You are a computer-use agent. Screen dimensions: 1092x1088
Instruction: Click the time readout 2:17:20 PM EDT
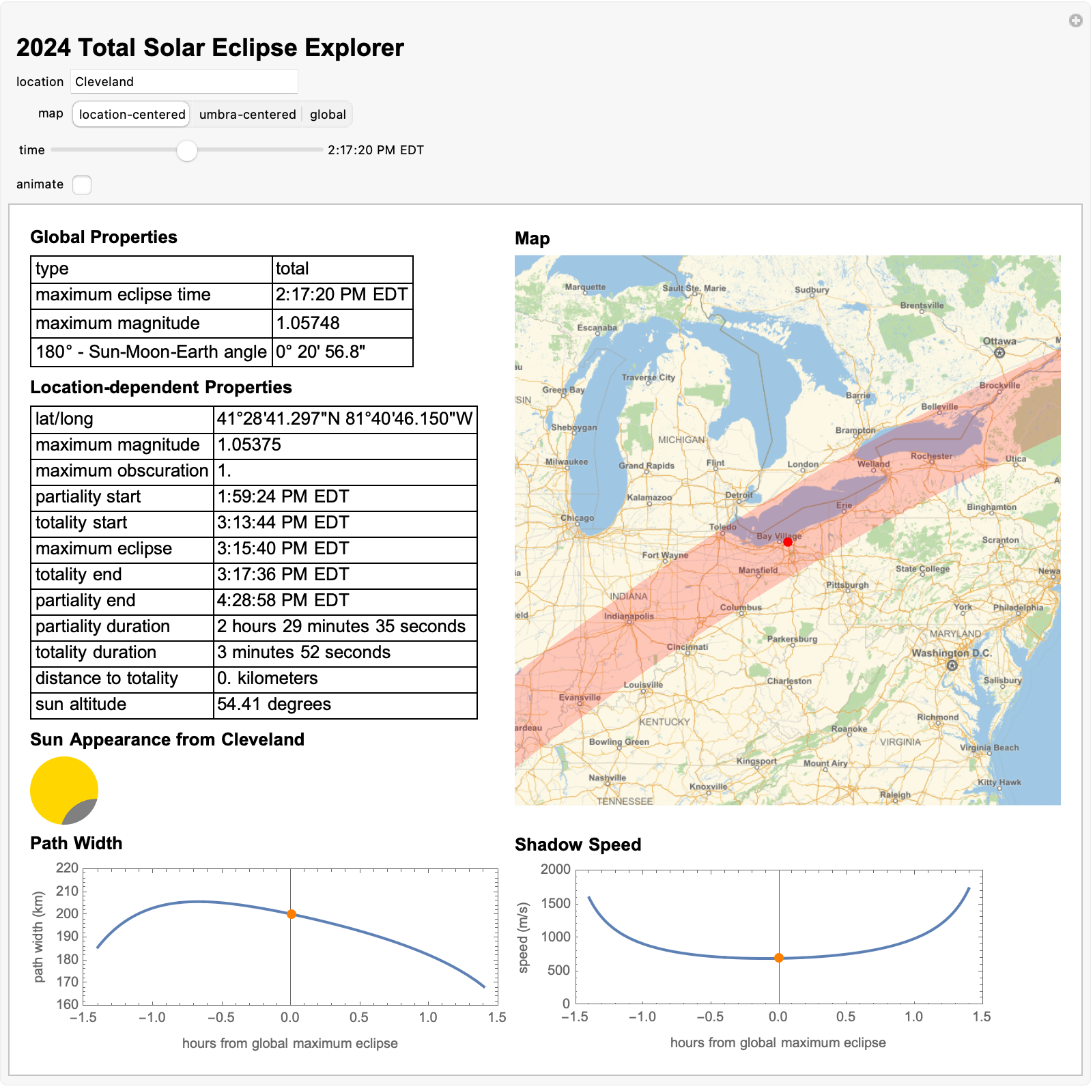(375, 150)
